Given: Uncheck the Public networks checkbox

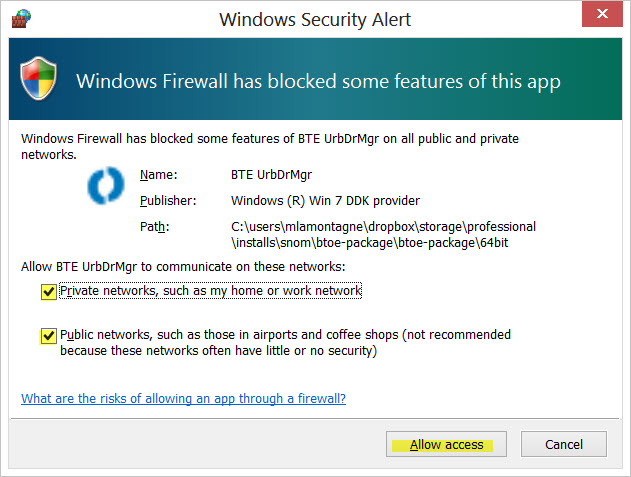Looking at the screenshot, I should click(x=49, y=336).
